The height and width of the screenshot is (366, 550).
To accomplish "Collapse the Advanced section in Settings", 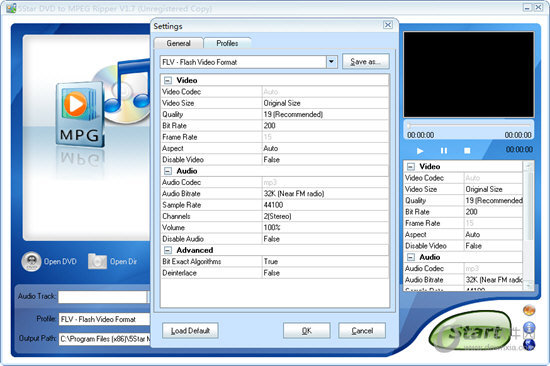I will 168,250.
